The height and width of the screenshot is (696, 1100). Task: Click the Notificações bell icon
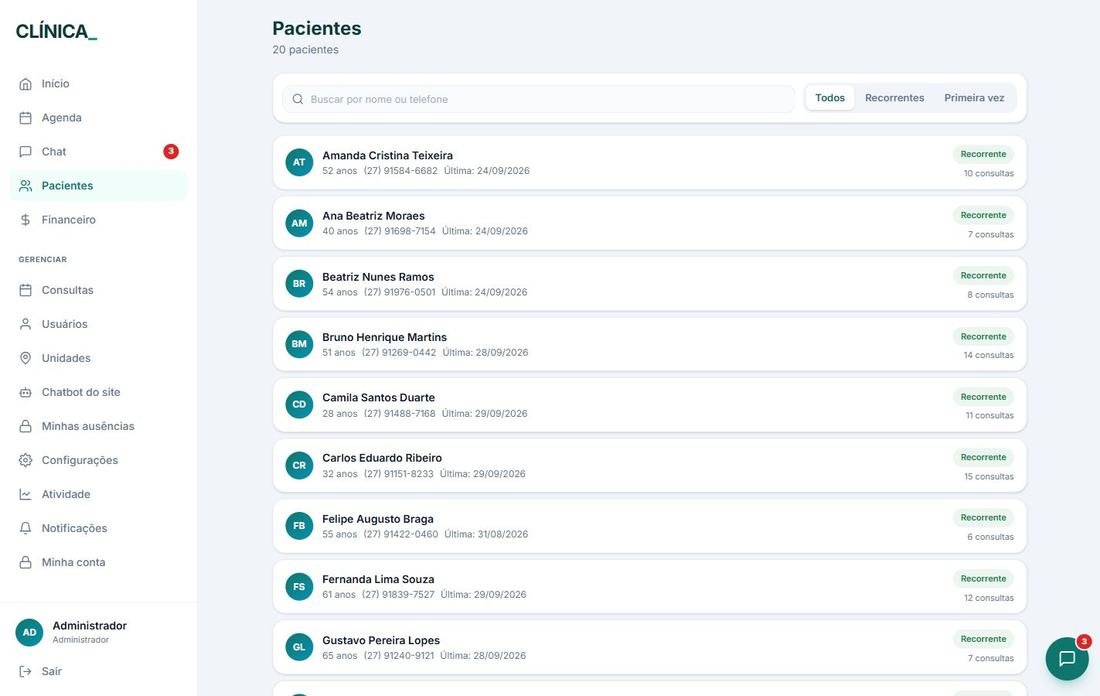point(25,528)
